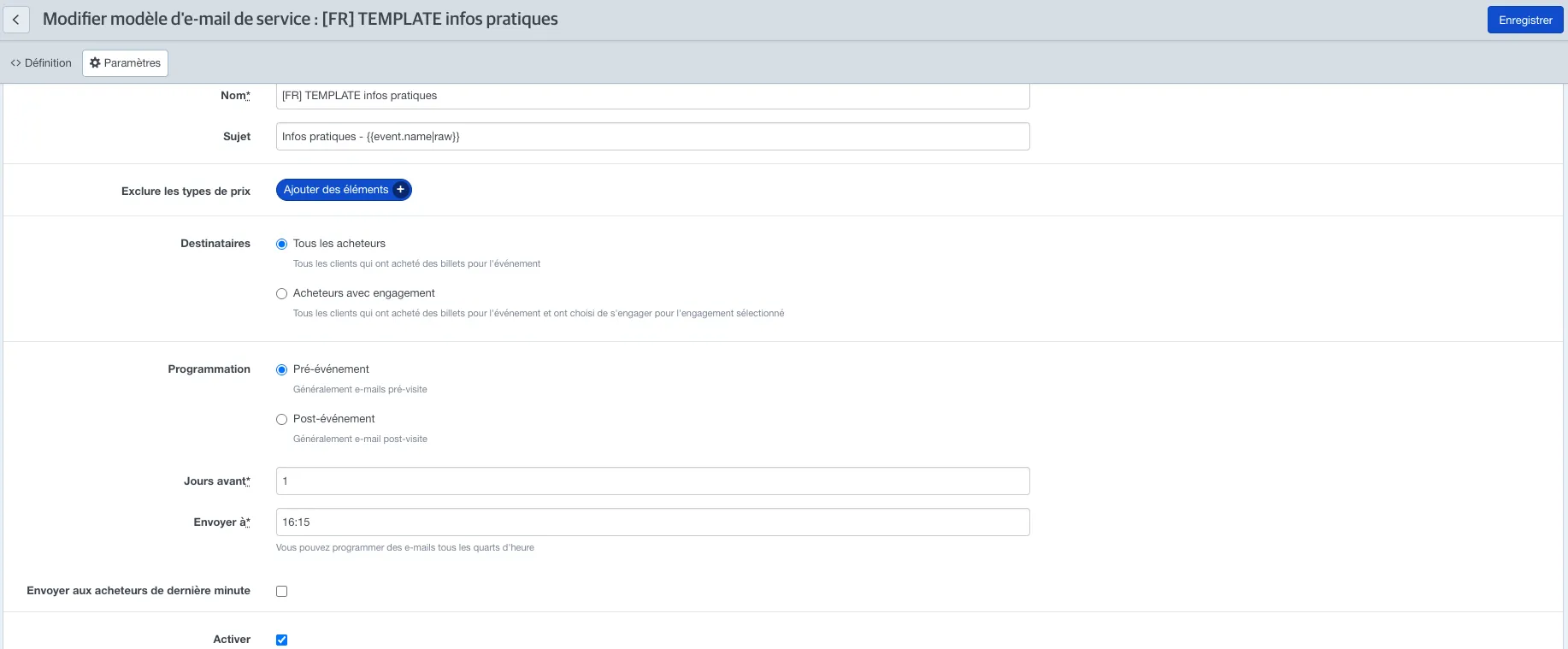Screen dimensions: 1568x649
Task: Click the plus icon on Ajouter des éléments
Action: pos(400,190)
